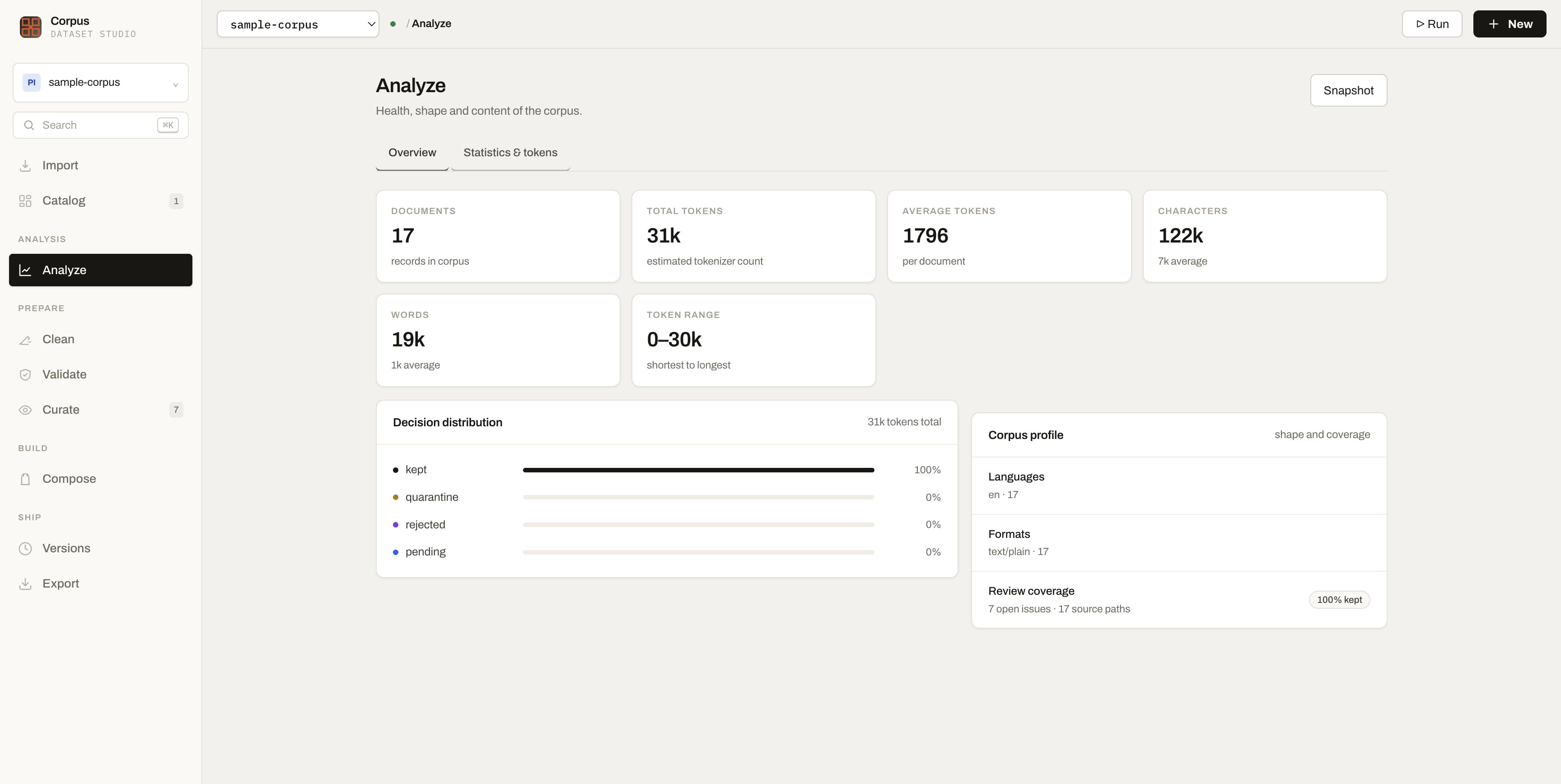This screenshot has width=1561, height=784.
Task: Click the purple rejected legend dot
Action: (396, 525)
